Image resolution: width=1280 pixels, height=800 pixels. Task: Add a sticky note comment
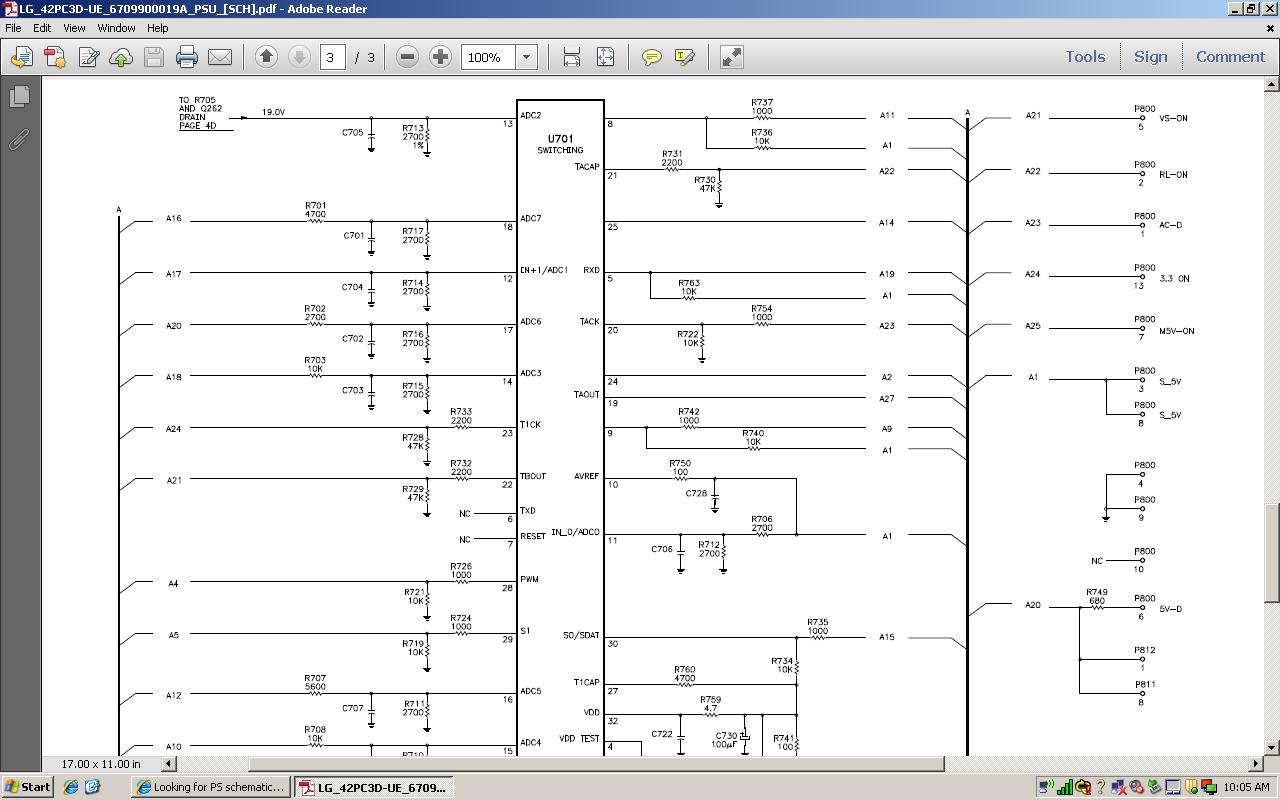pos(652,57)
